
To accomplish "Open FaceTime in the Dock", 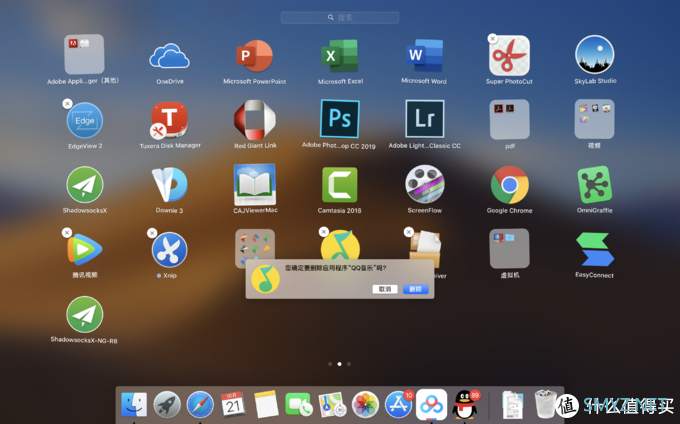I will [x=299, y=404].
